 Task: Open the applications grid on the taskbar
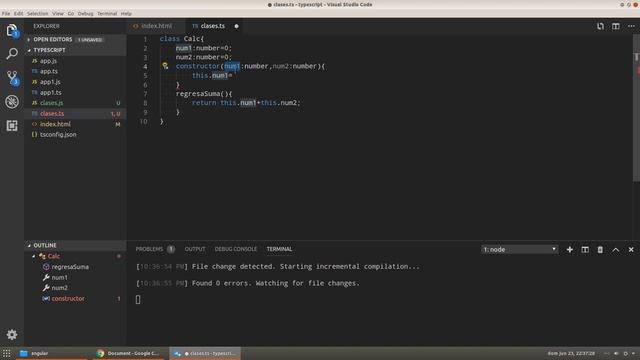coord(6,353)
